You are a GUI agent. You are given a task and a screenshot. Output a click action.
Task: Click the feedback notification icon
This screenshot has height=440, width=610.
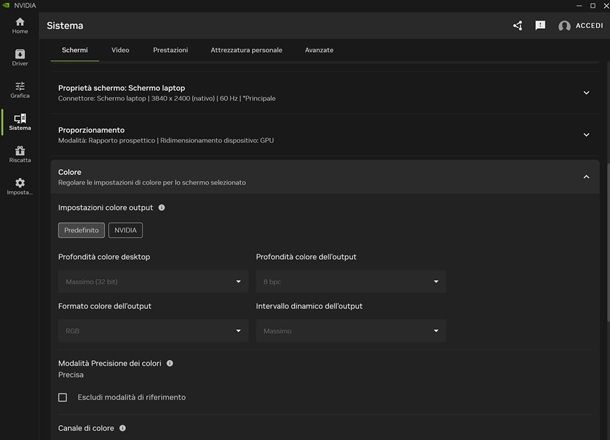coord(540,26)
